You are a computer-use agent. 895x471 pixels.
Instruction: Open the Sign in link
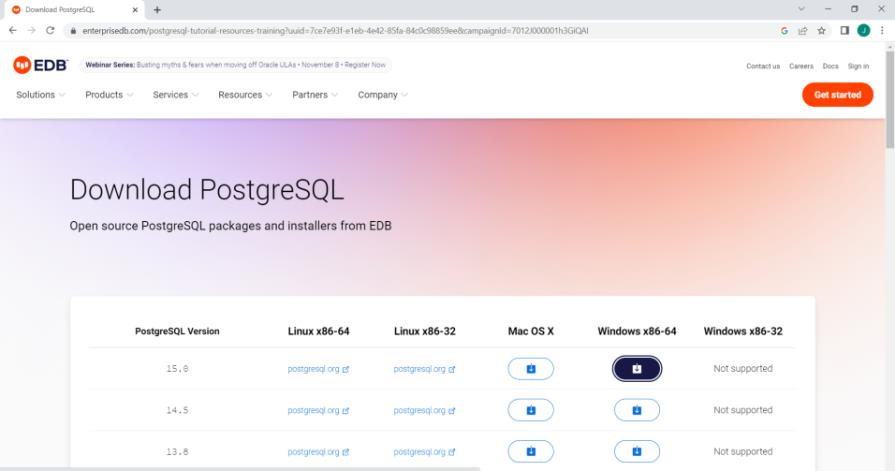point(858,66)
